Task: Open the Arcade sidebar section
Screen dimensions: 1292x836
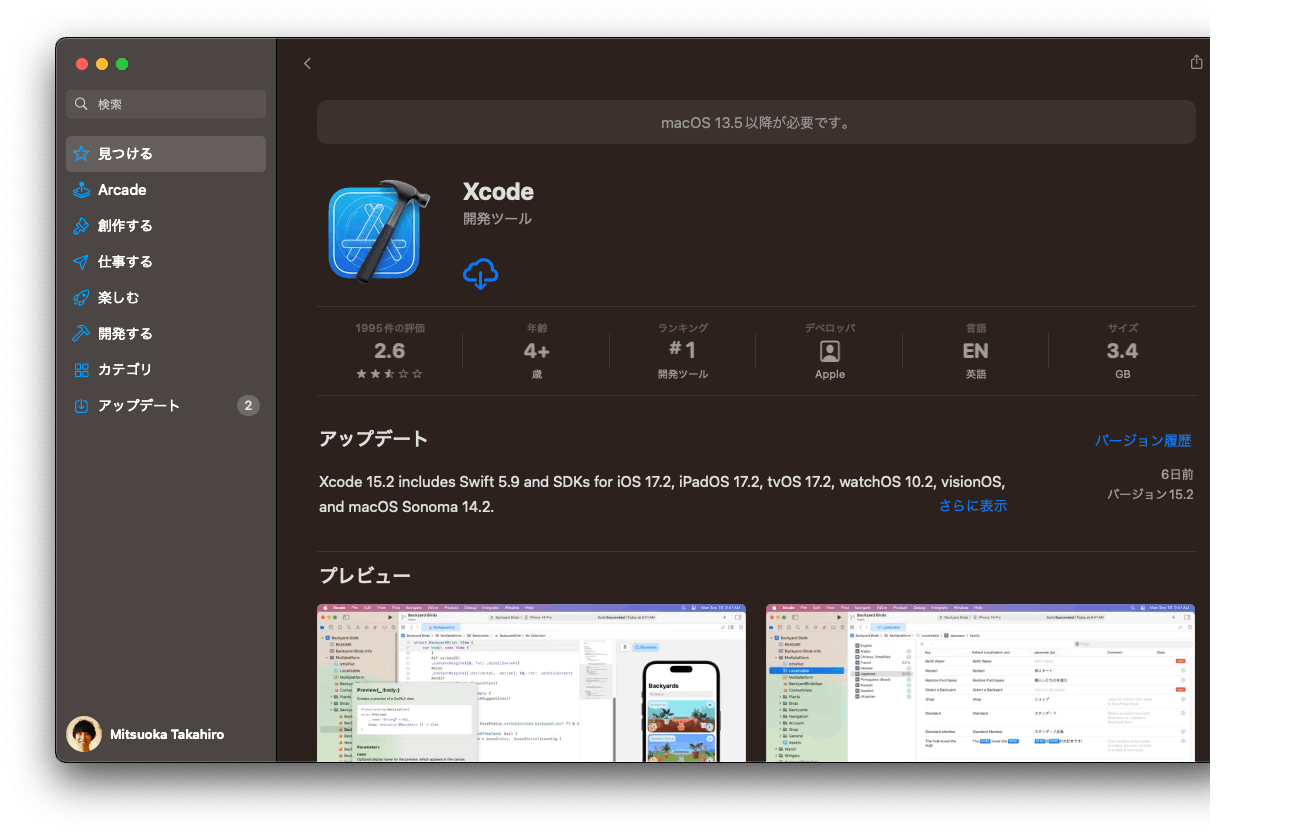Action: click(x=166, y=190)
